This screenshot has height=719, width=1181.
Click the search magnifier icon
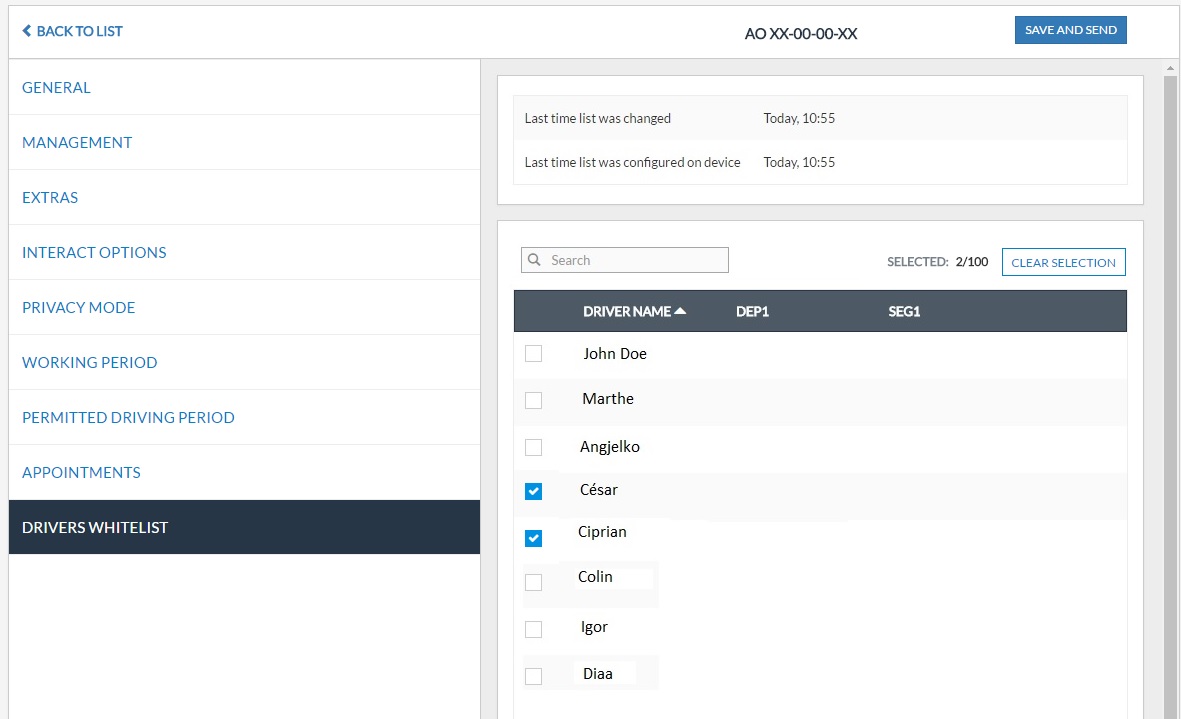click(535, 260)
